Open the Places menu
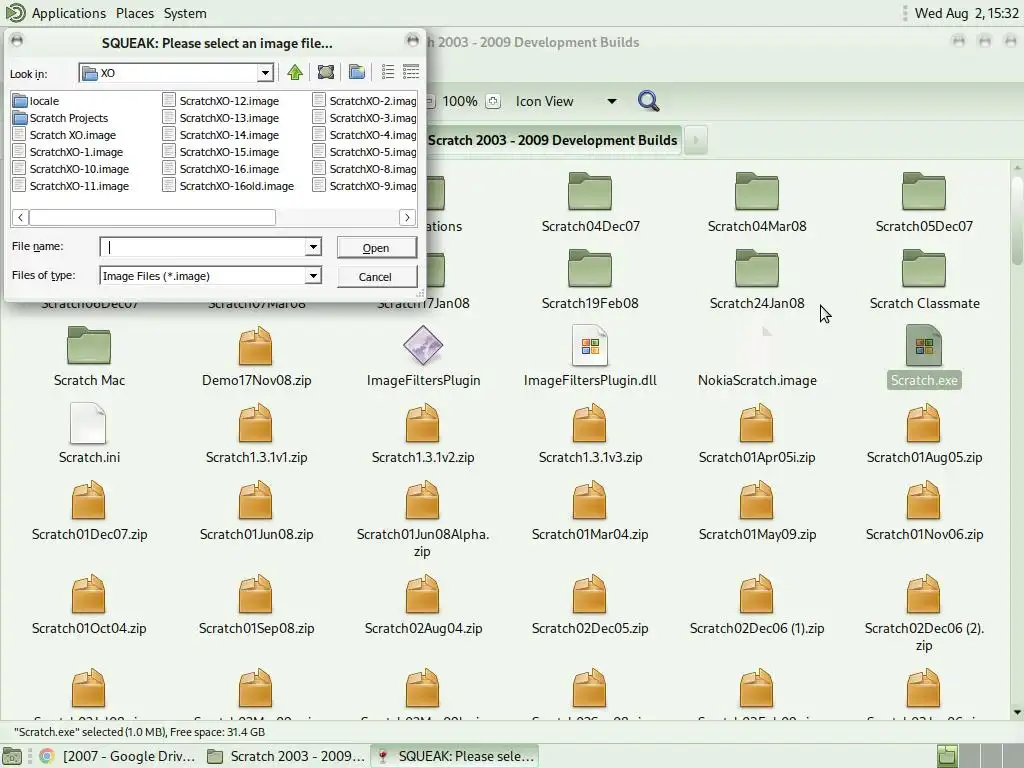 tap(135, 13)
